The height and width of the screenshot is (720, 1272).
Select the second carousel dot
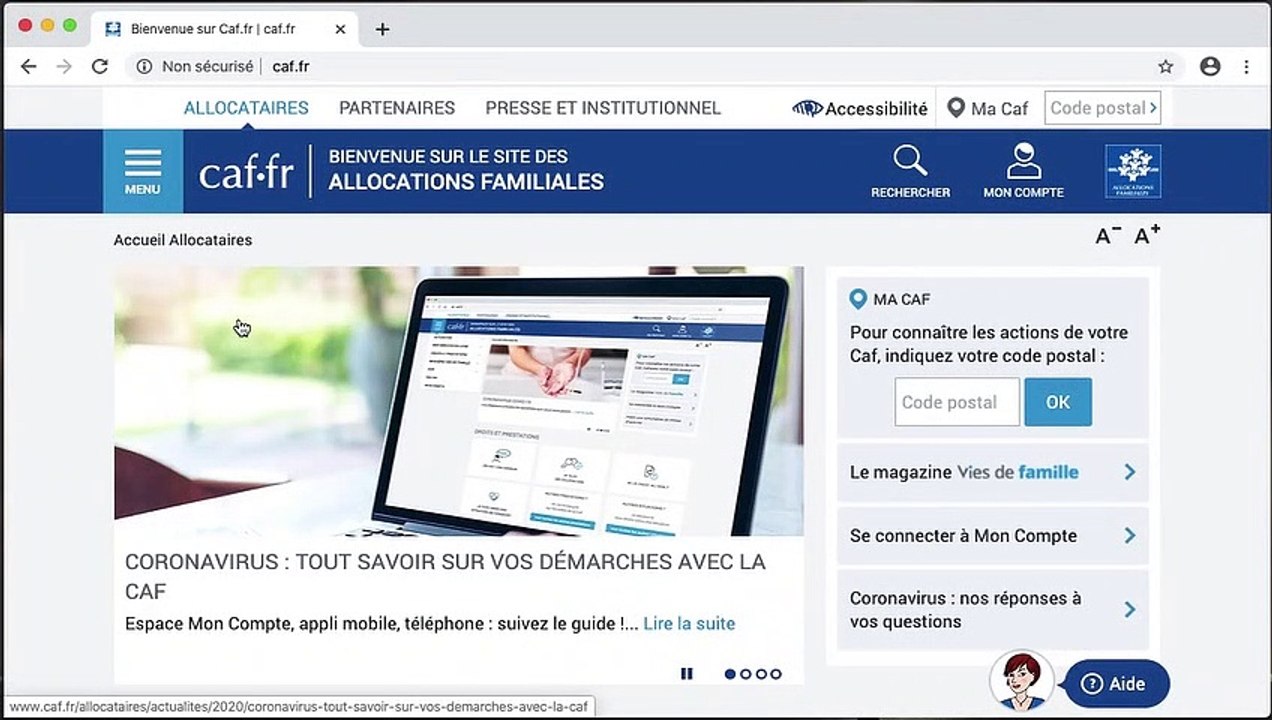[745, 674]
